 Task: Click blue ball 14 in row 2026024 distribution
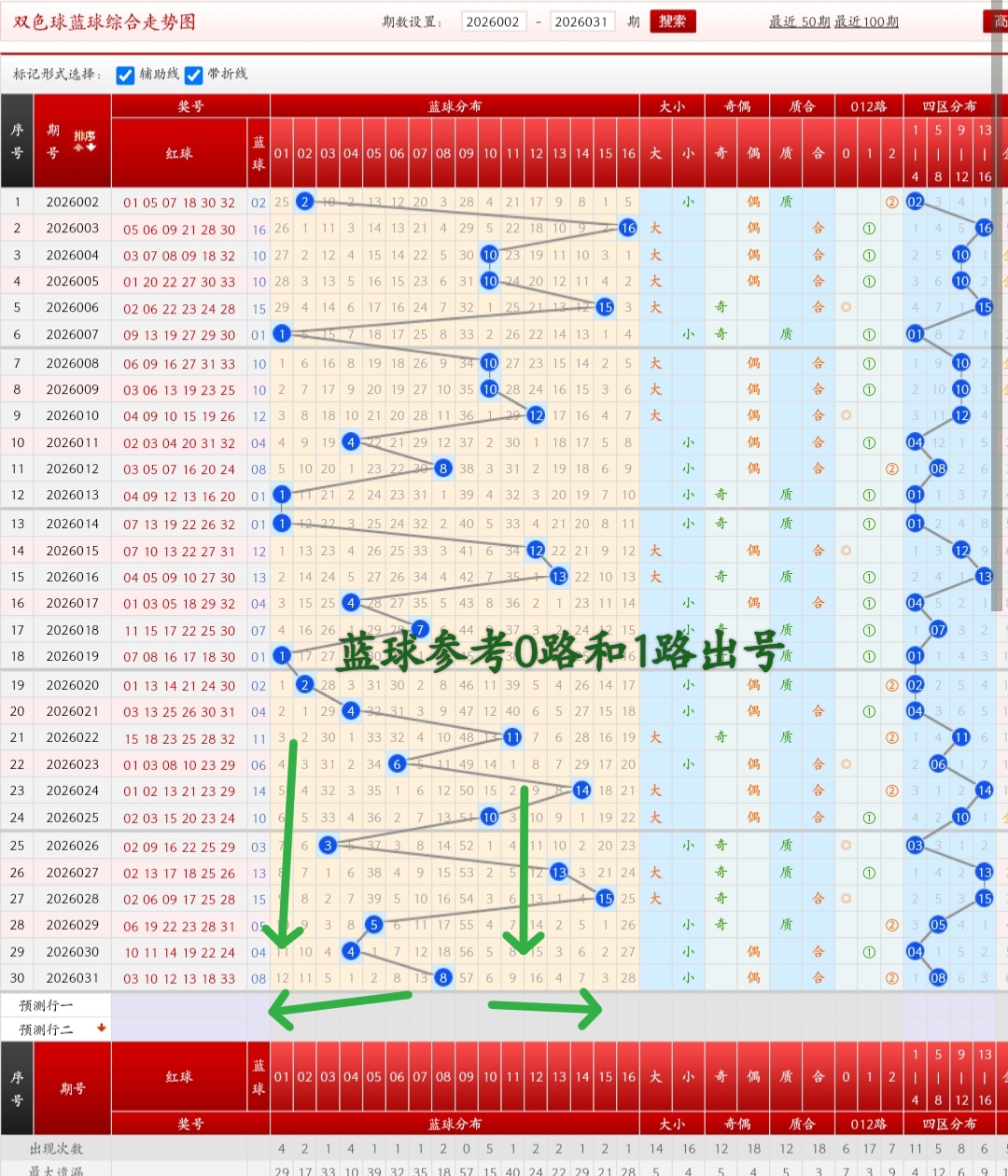point(581,791)
